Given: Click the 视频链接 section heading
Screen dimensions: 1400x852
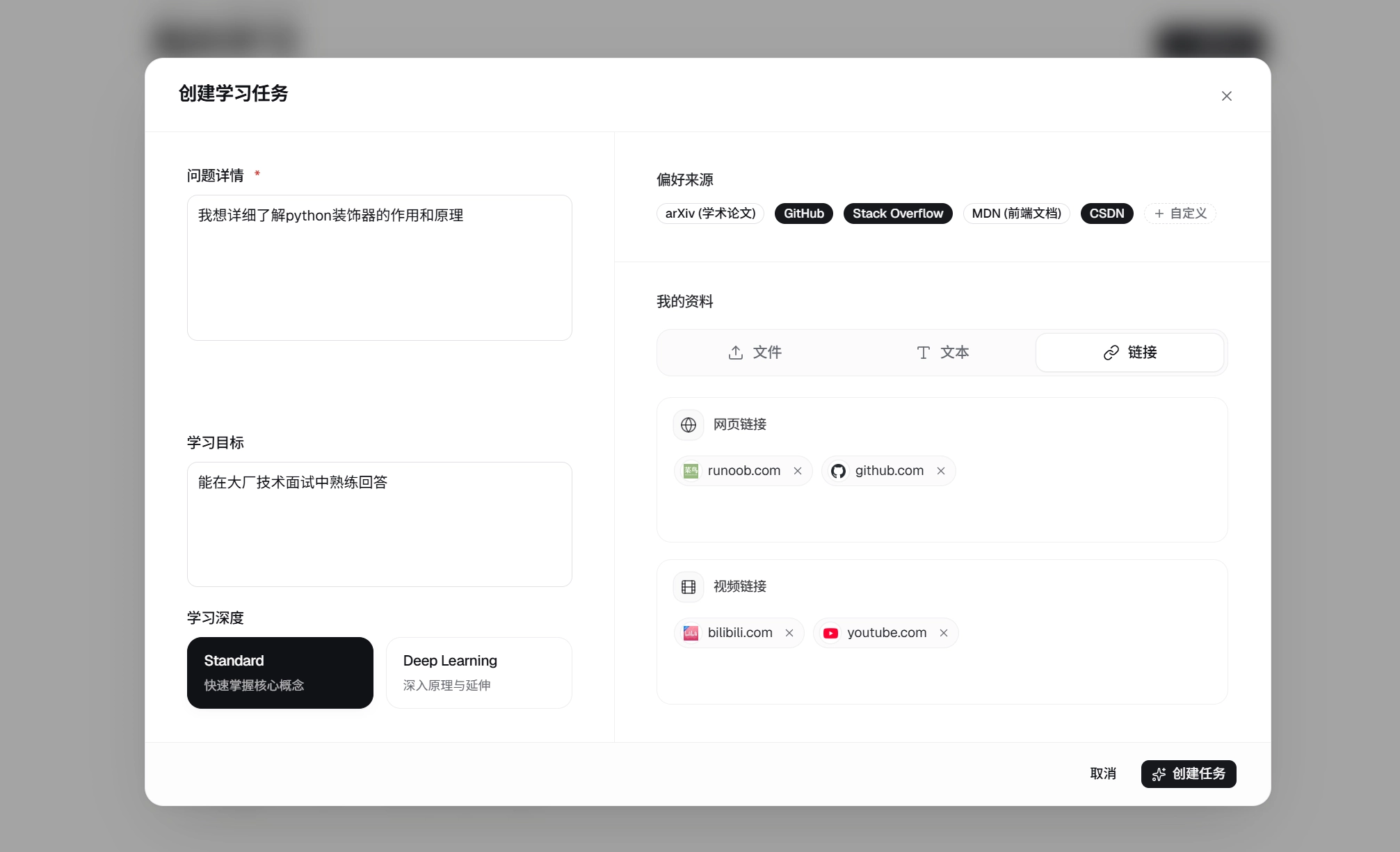Looking at the screenshot, I should pos(740,586).
